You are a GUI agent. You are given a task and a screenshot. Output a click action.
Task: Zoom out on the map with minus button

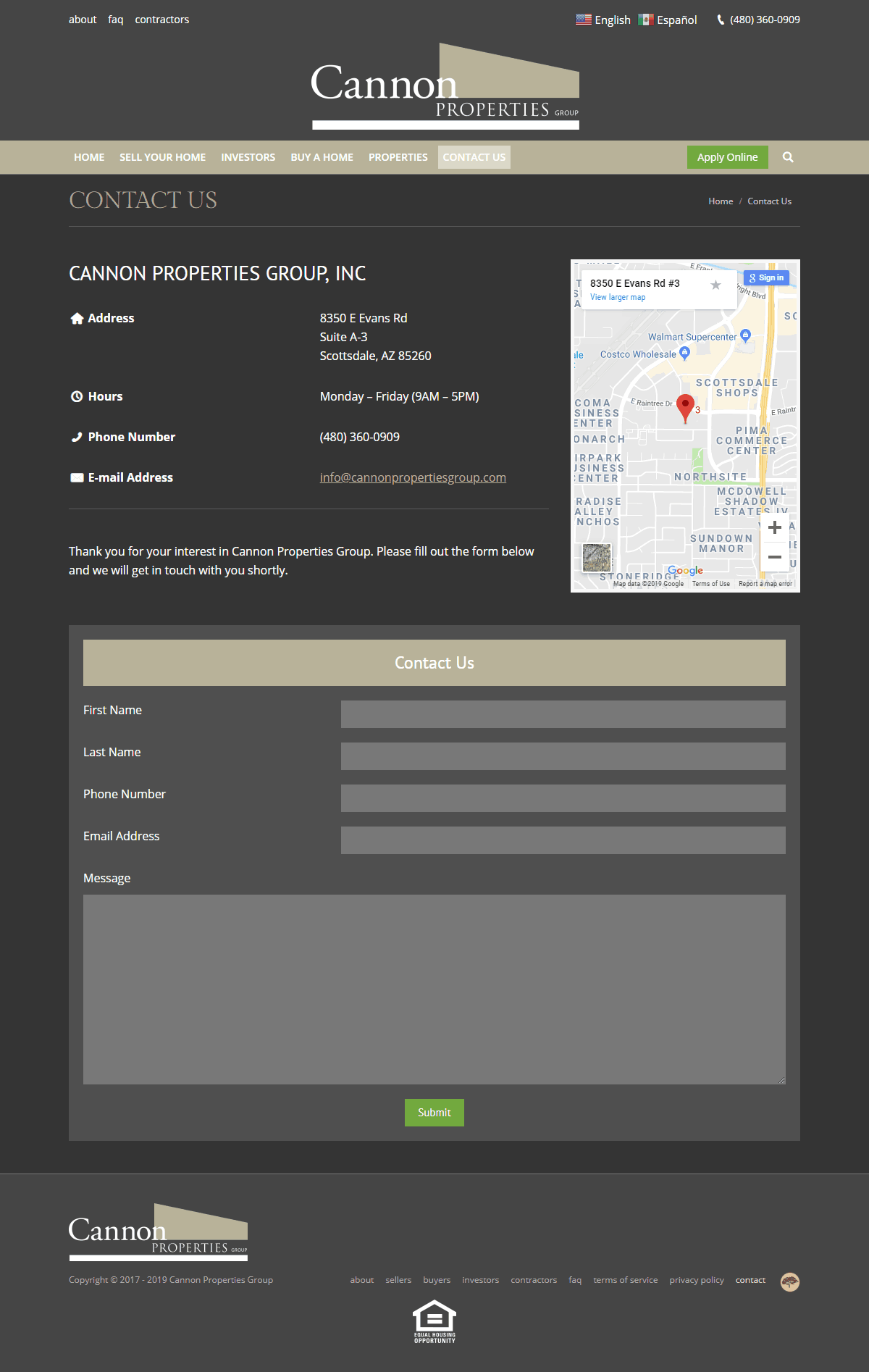(x=774, y=557)
